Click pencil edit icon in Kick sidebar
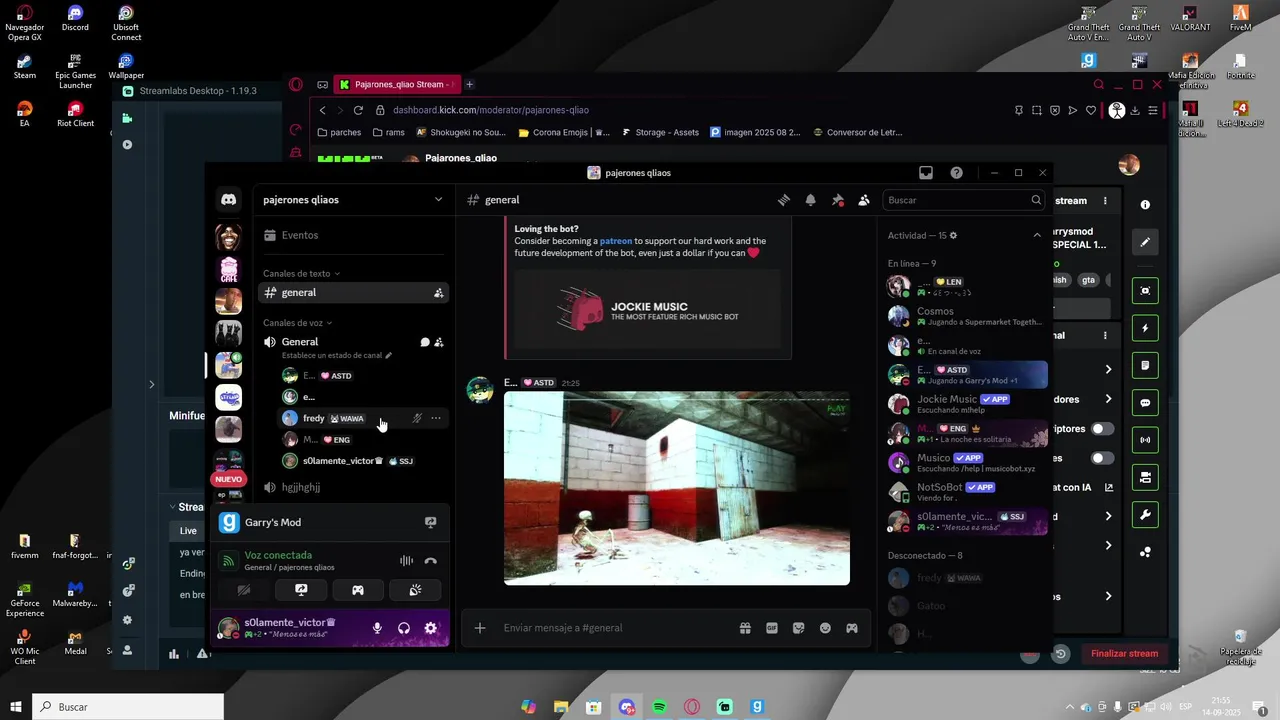This screenshot has height=720, width=1280. [x=1145, y=241]
